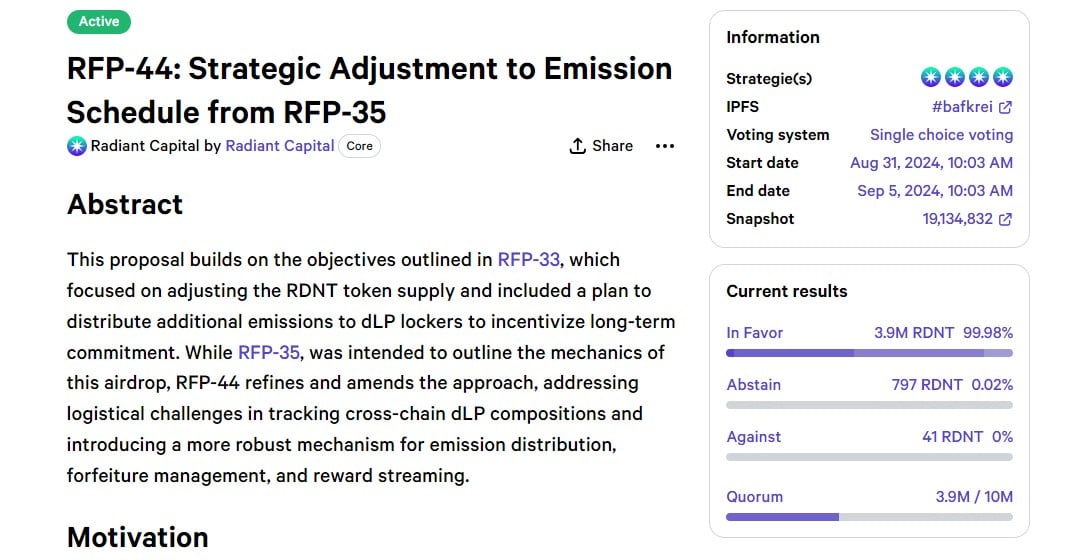Open the RFP-33 proposal link
Image resolution: width=1089 pixels, height=560 pixels.
528,260
